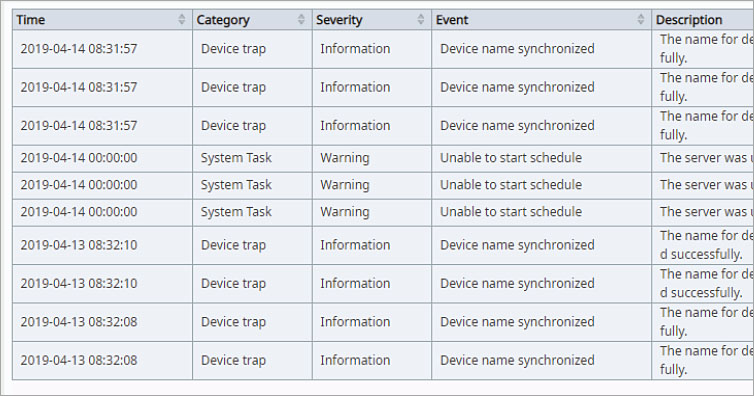Image resolution: width=754 pixels, height=396 pixels.
Task: Select the Time column header
Action: click(102, 20)
